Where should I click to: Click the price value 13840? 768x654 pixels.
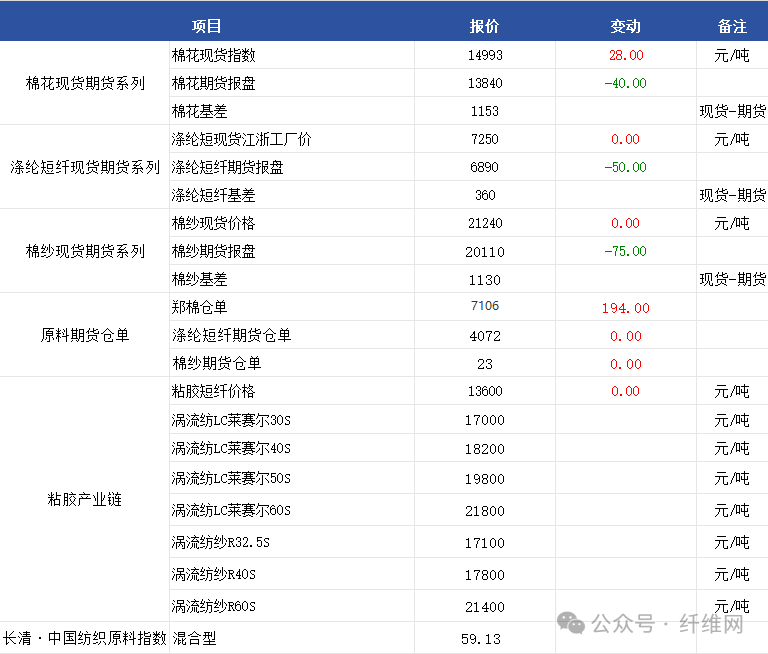click(485, 83)
